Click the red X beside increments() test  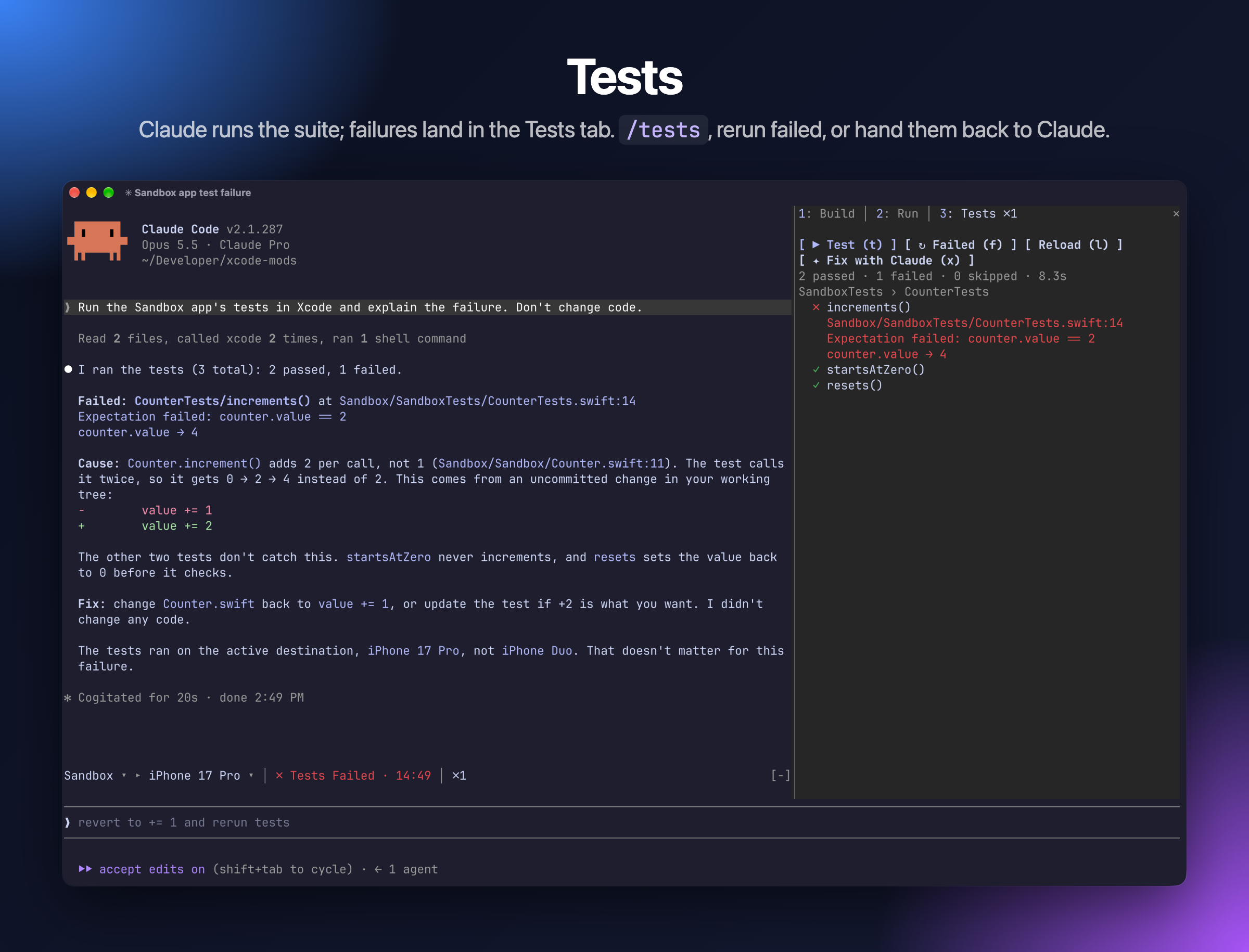point(816,307)
